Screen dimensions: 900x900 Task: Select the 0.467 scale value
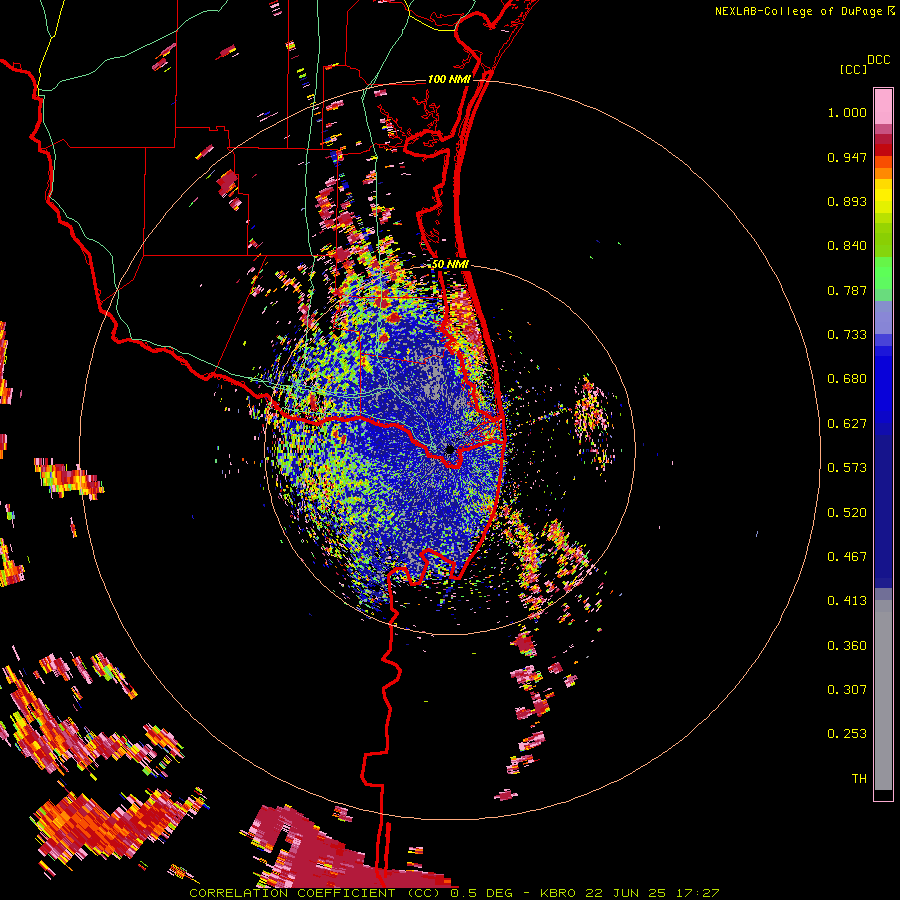coord(847,557)
